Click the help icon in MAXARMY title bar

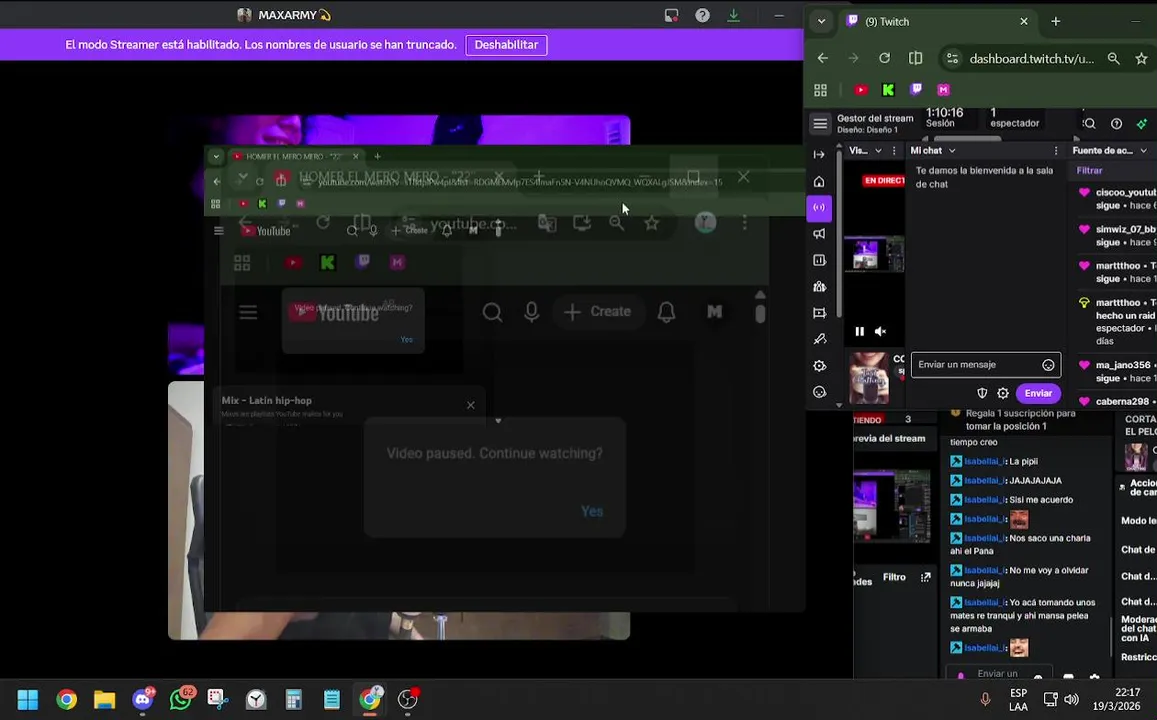click(702, 15)
